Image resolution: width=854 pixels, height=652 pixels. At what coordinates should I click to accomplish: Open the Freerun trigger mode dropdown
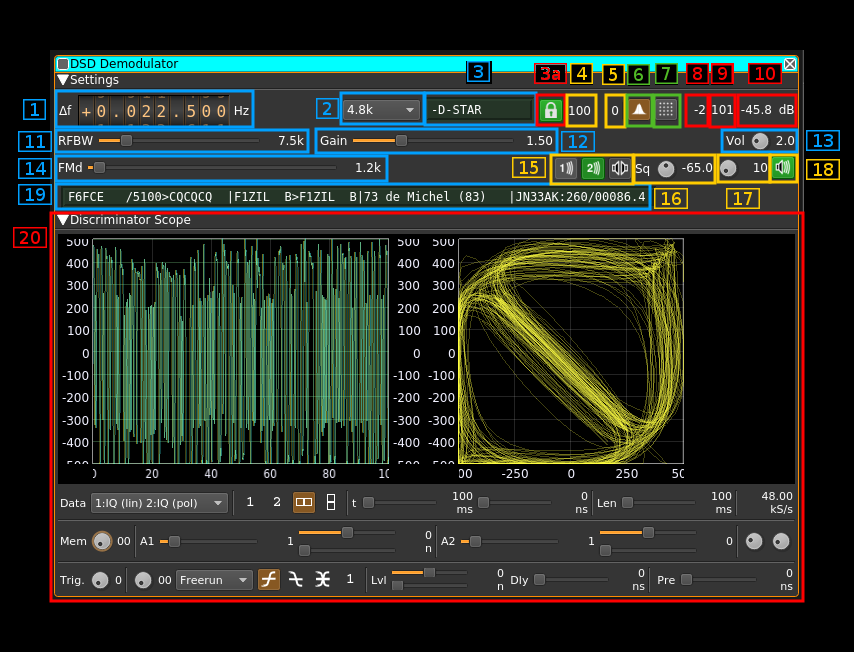point(214,580)
